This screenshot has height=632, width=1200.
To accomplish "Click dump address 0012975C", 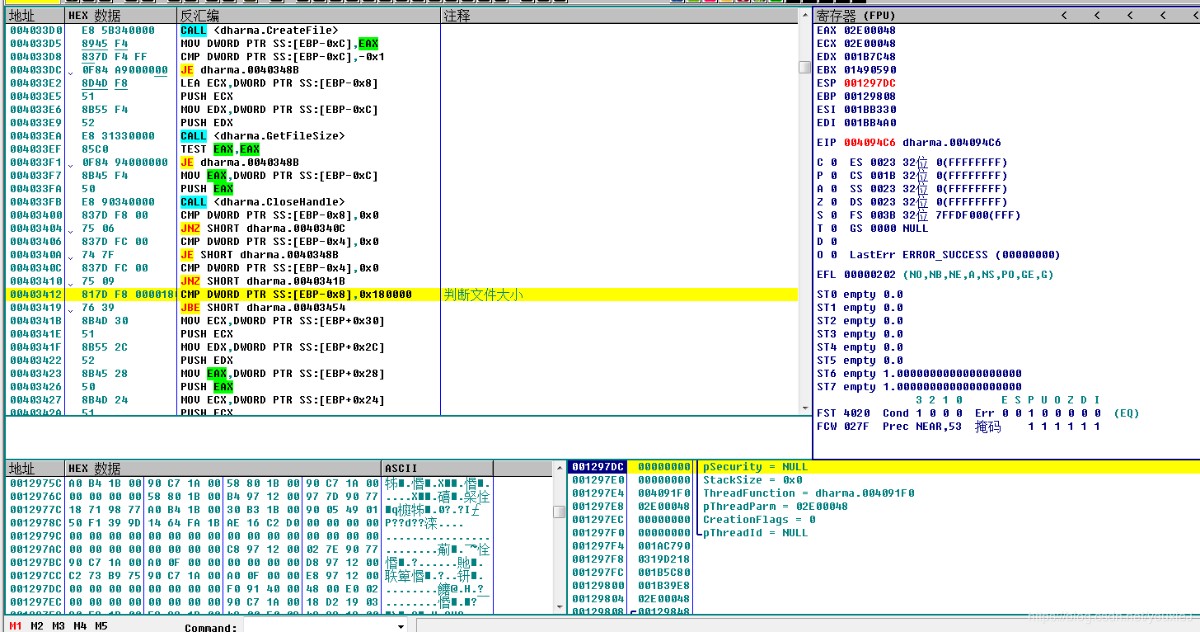I will point(35,483).
